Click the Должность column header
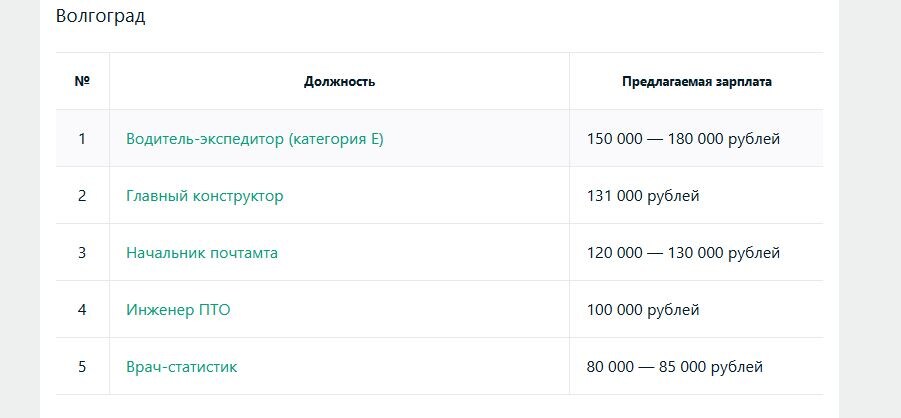Image resolution: width=901 pixels, height=418 pixels. (x=339, y=82)
